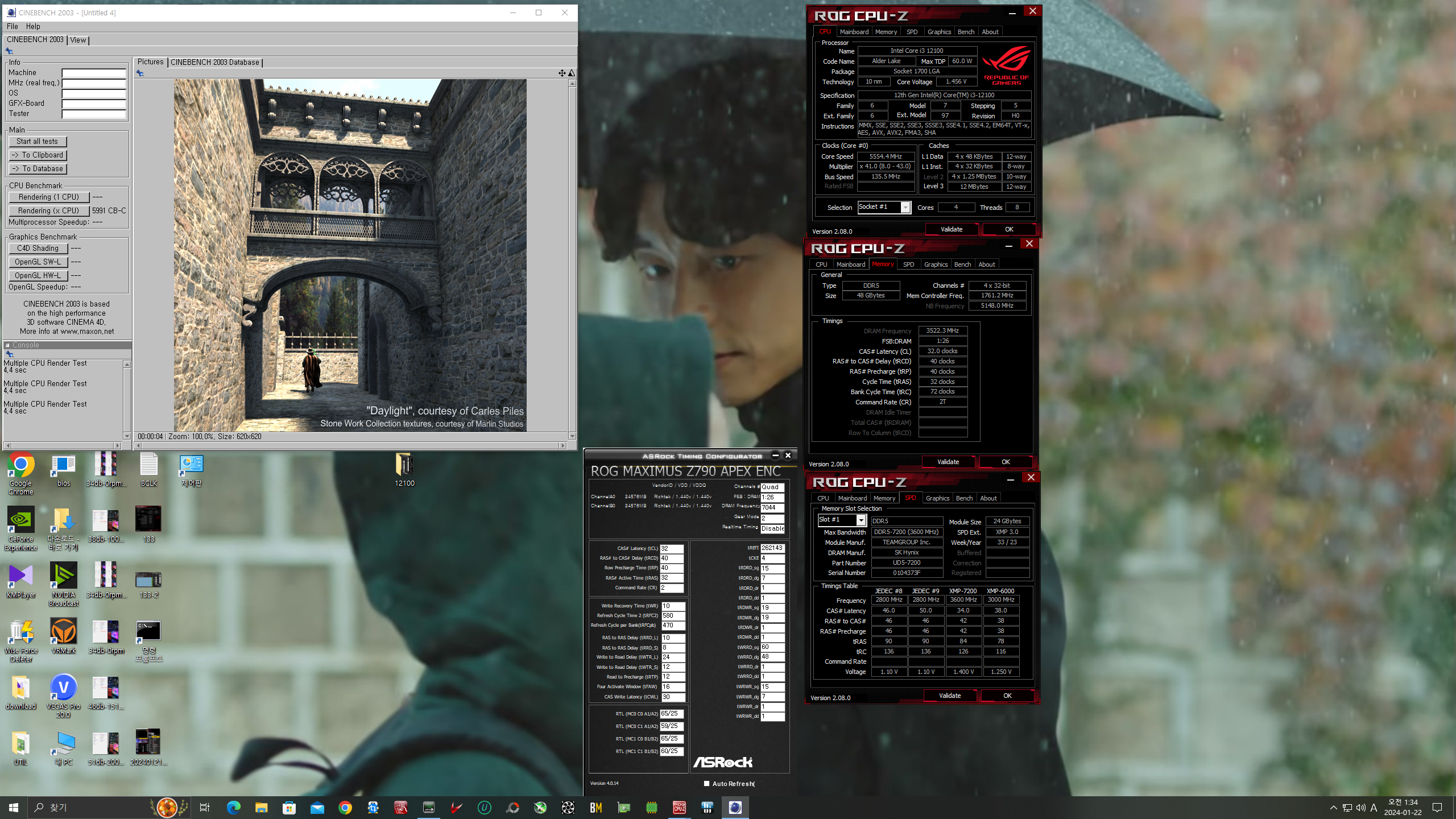Open the Bench tab in the top CPU-Z window

pyautogui.click(x=966, y=32)
